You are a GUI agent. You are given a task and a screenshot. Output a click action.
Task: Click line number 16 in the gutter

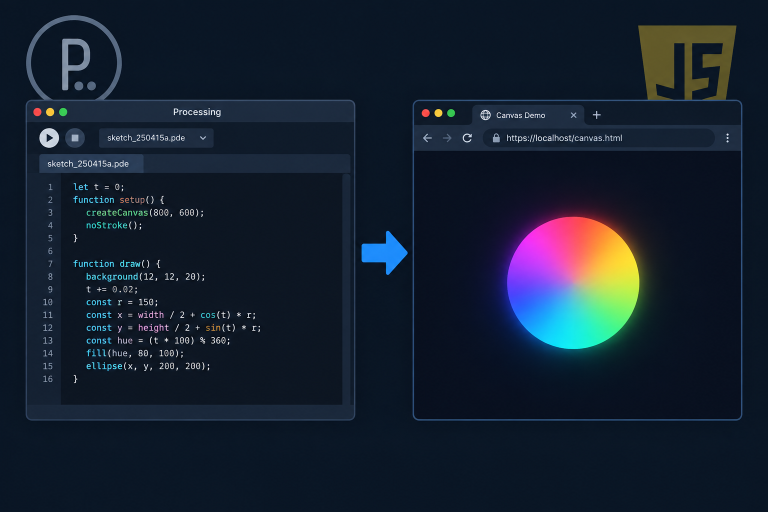pos(48,379)
